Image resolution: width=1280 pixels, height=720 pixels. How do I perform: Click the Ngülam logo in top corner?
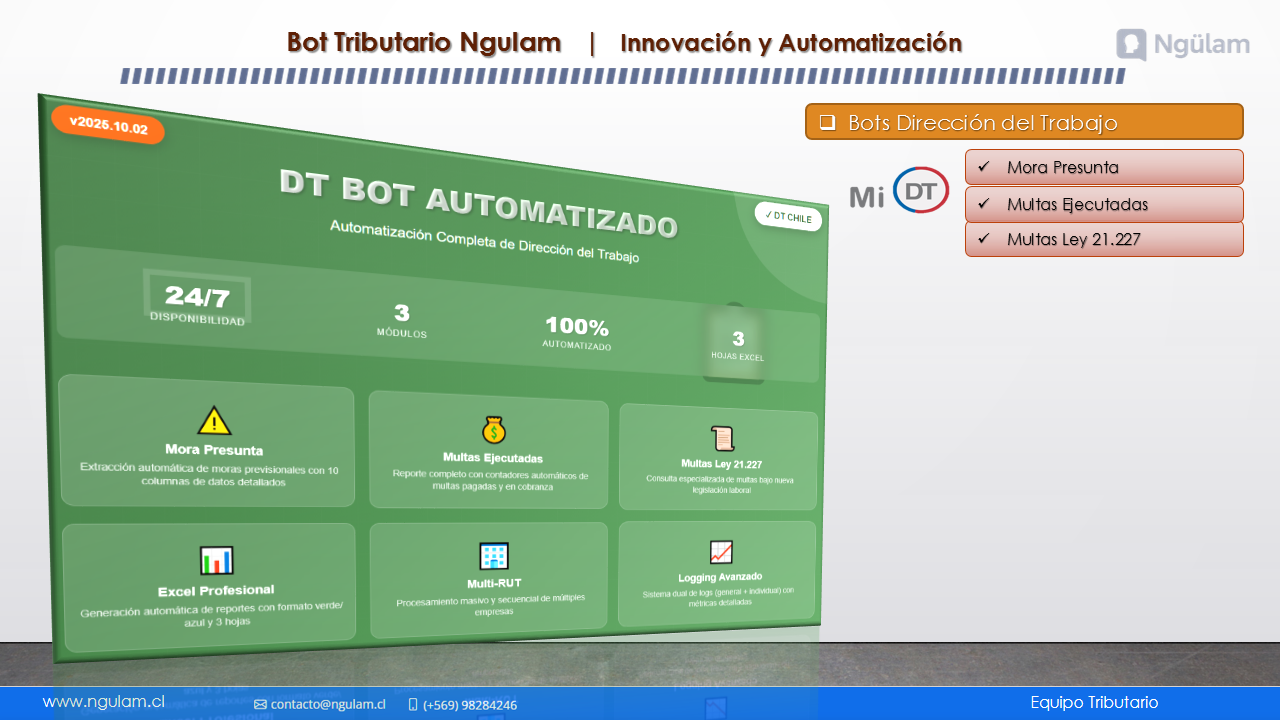(1182, 45)
